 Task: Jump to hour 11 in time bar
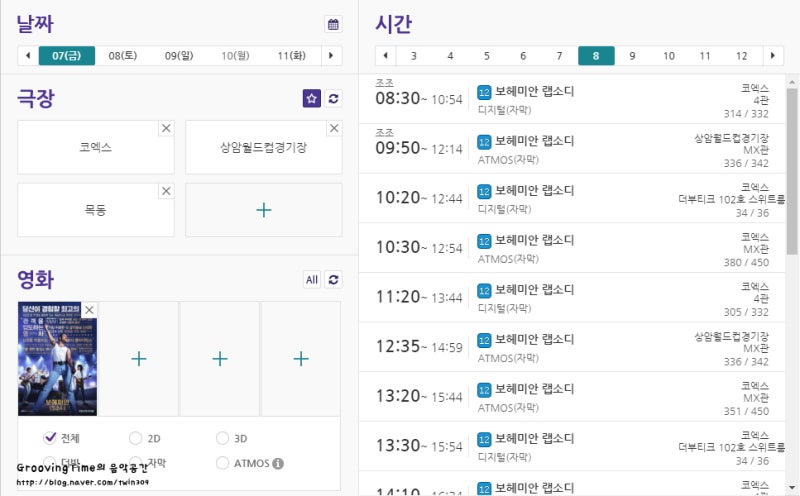pos(705,56)
